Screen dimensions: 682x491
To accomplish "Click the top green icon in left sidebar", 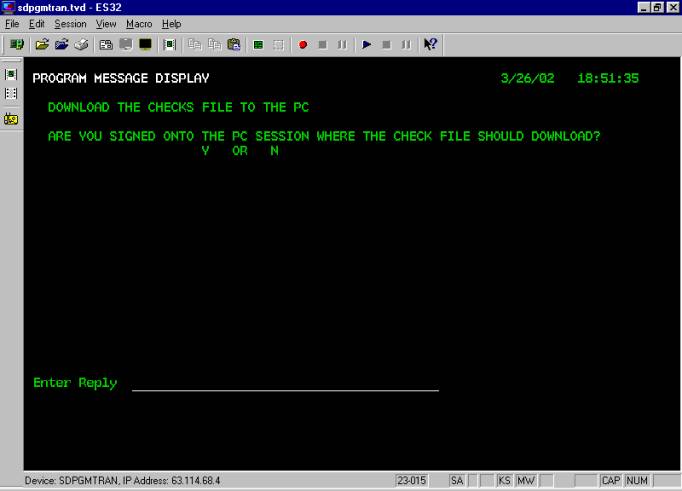I will [11, 74].
